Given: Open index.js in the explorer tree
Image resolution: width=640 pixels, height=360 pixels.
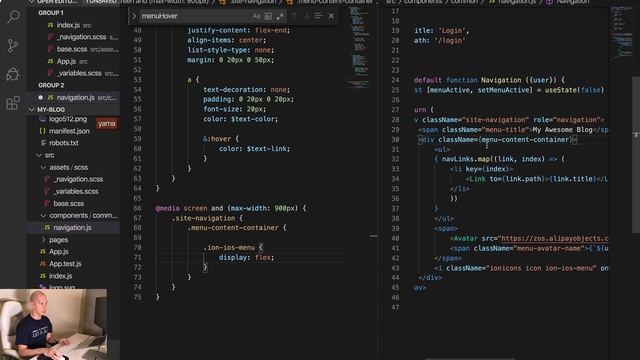Looking at the screenshot, I should pyautogui.click(x=74, y=276).
